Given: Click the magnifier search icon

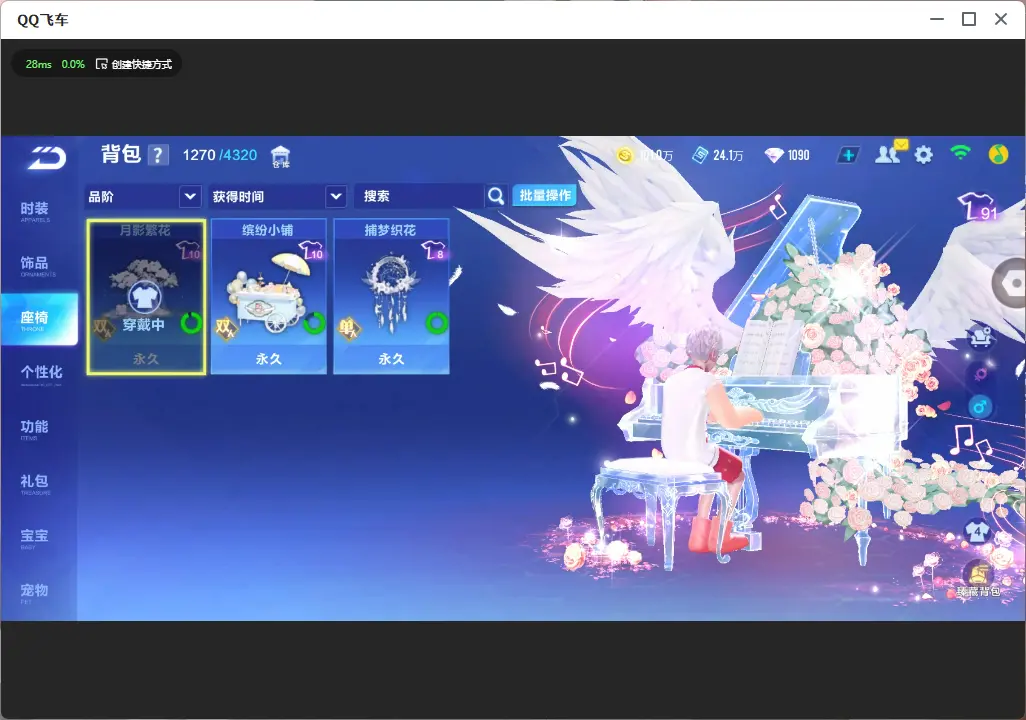Looking at the screenshot, I should click(x=496, y=196).
